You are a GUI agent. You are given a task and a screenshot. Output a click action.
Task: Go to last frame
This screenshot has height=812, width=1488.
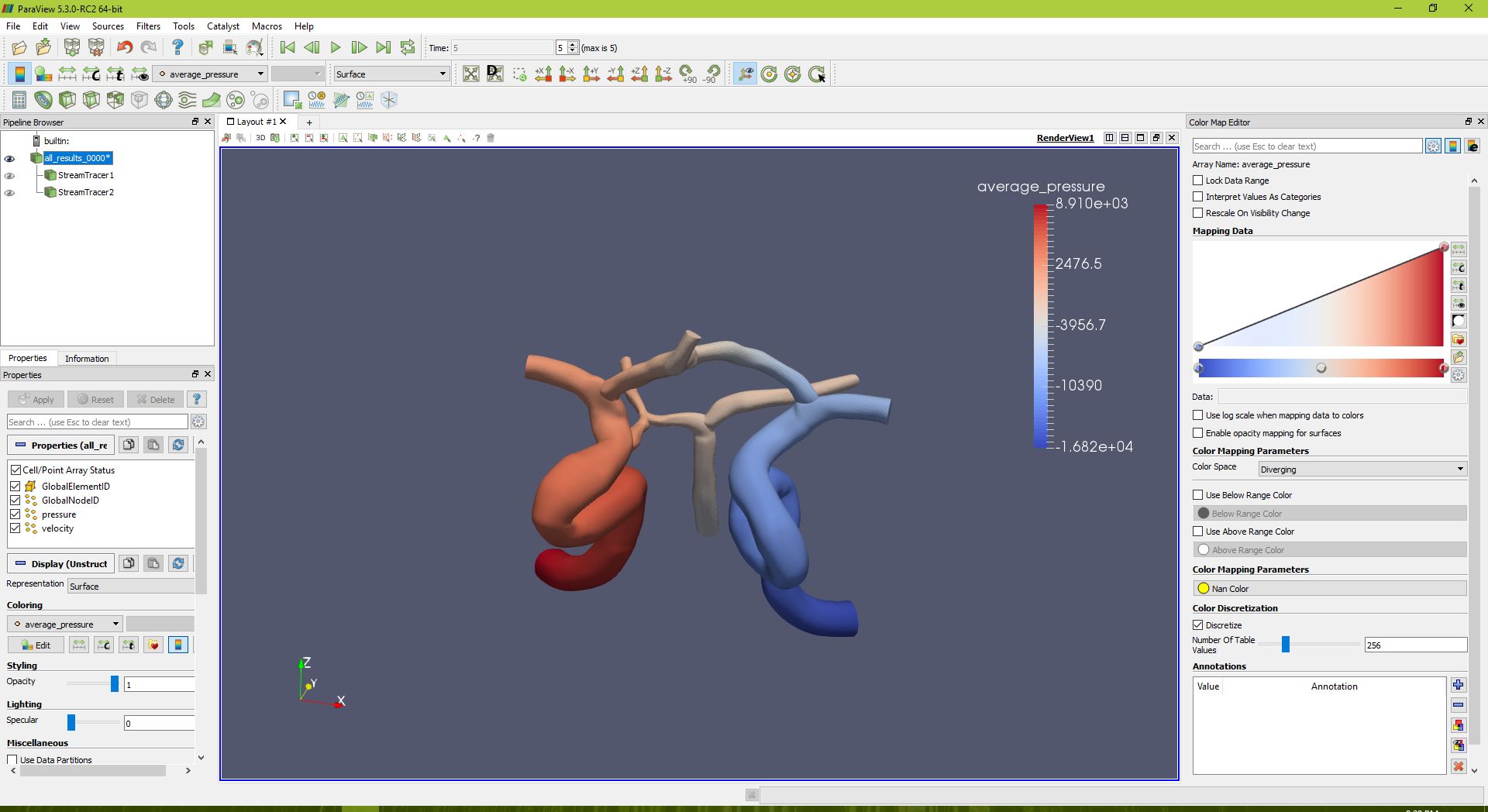click(384, 48)
